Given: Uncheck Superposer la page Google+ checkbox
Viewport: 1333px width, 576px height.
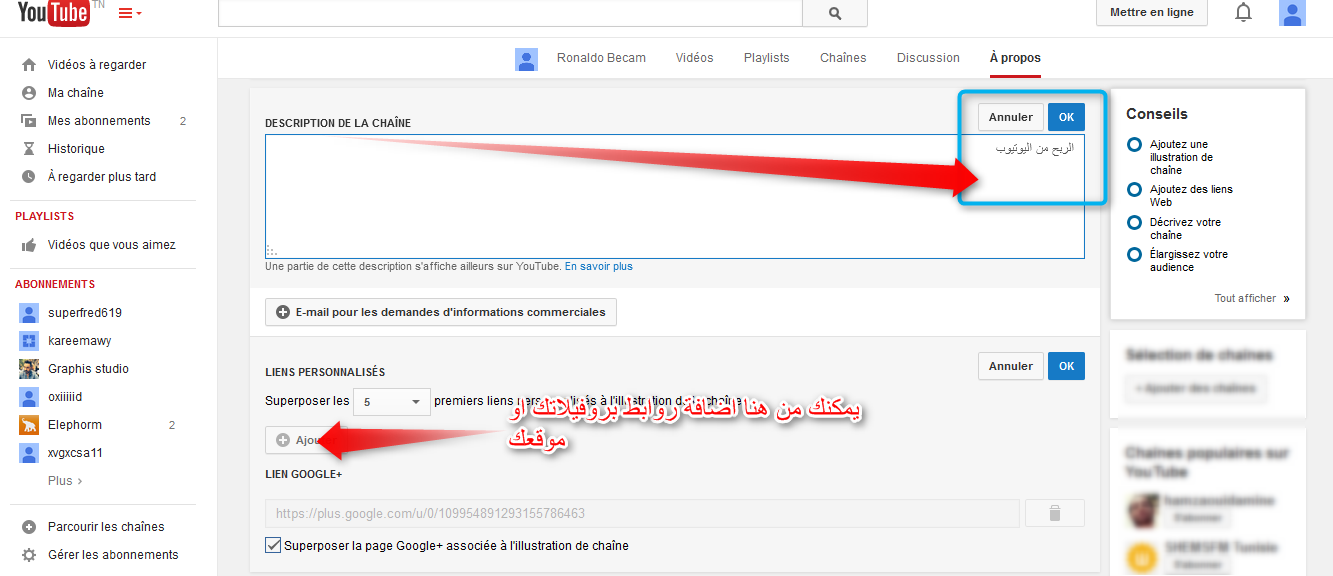Looking at the screenshot, I should 273,546.
